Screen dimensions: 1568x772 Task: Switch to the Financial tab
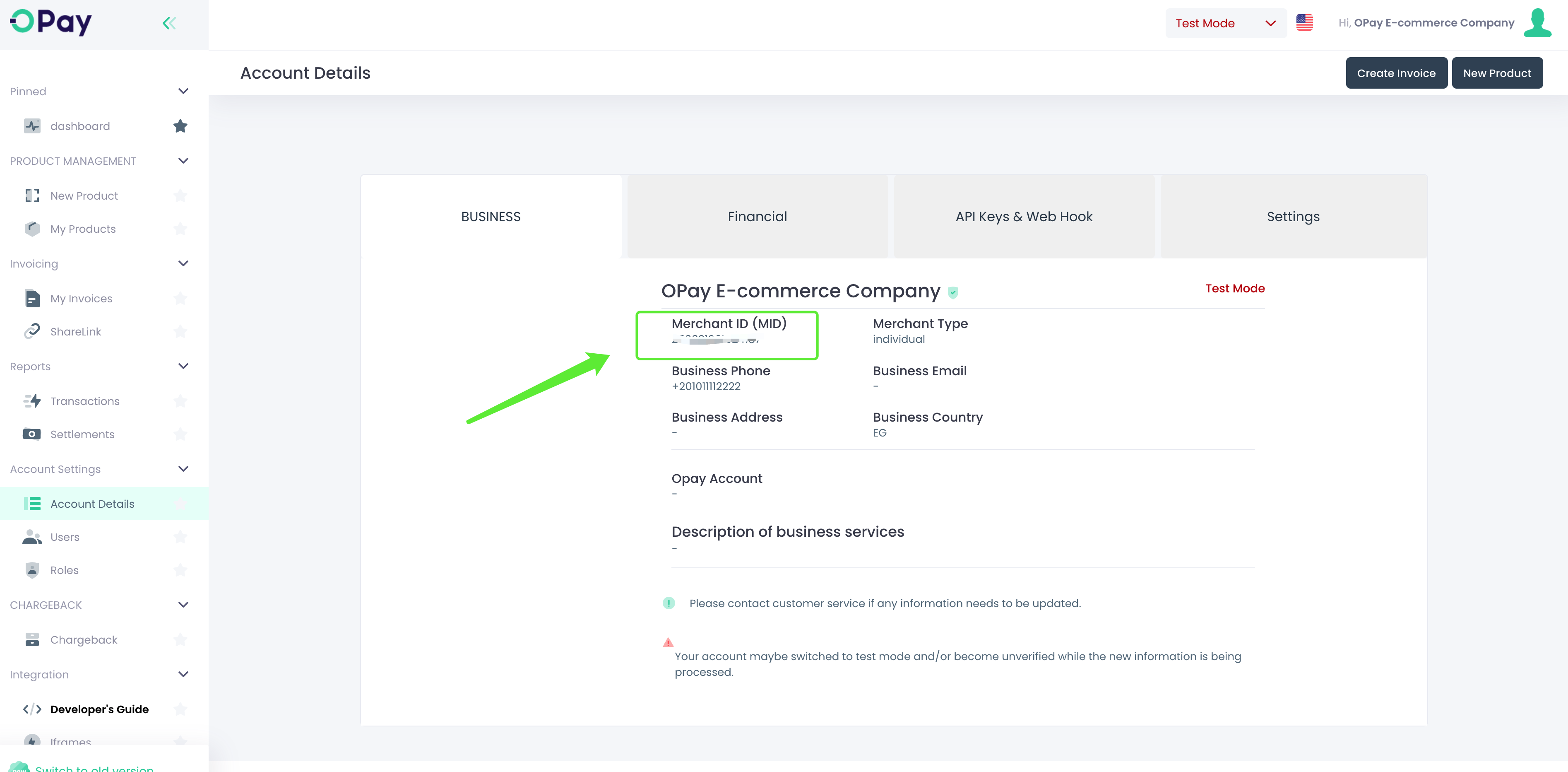[x=757, y=217]
